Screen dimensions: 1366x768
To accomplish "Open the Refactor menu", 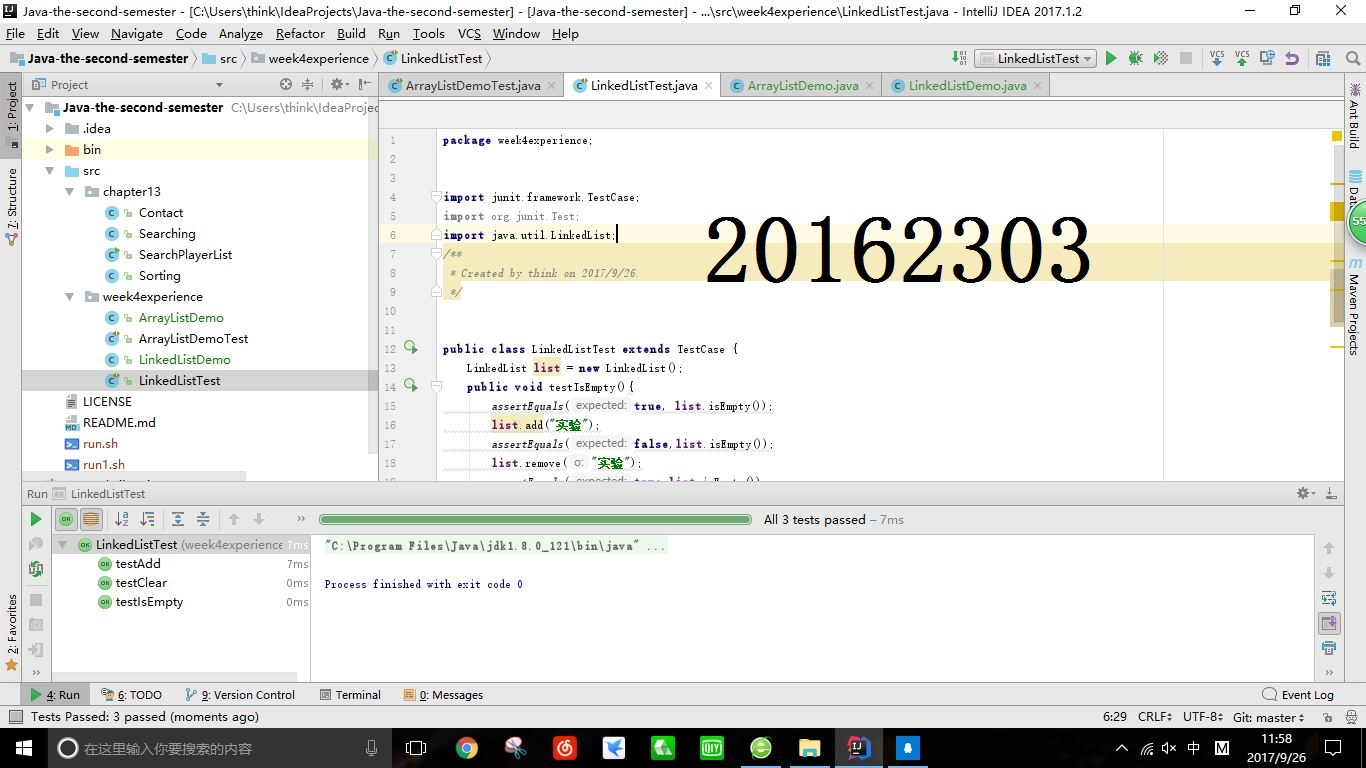I will [301, 33].
